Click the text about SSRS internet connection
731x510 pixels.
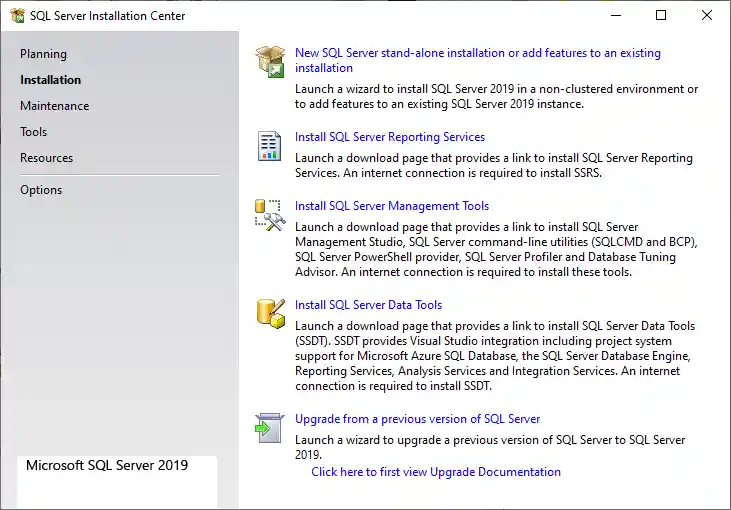(x=494, y=165)
